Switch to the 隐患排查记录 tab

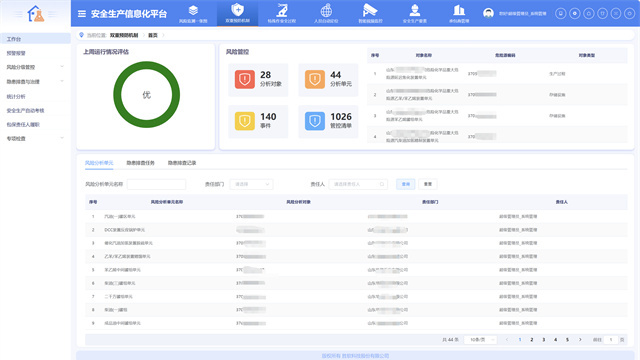[x=182, y=163]
